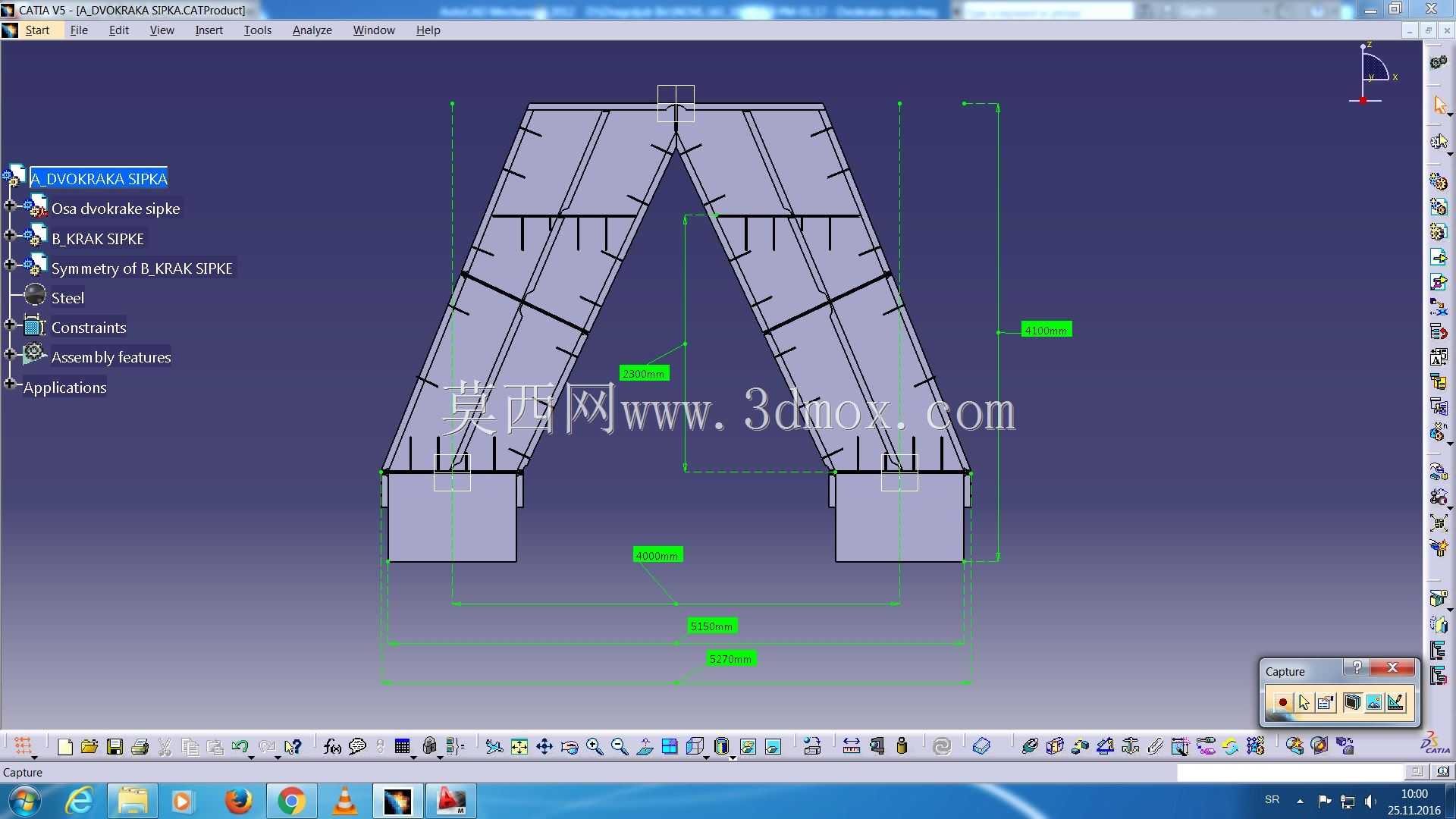Open the Design Table dropdown arrow
Screen dimensions: 1456x819
[413, 757]
